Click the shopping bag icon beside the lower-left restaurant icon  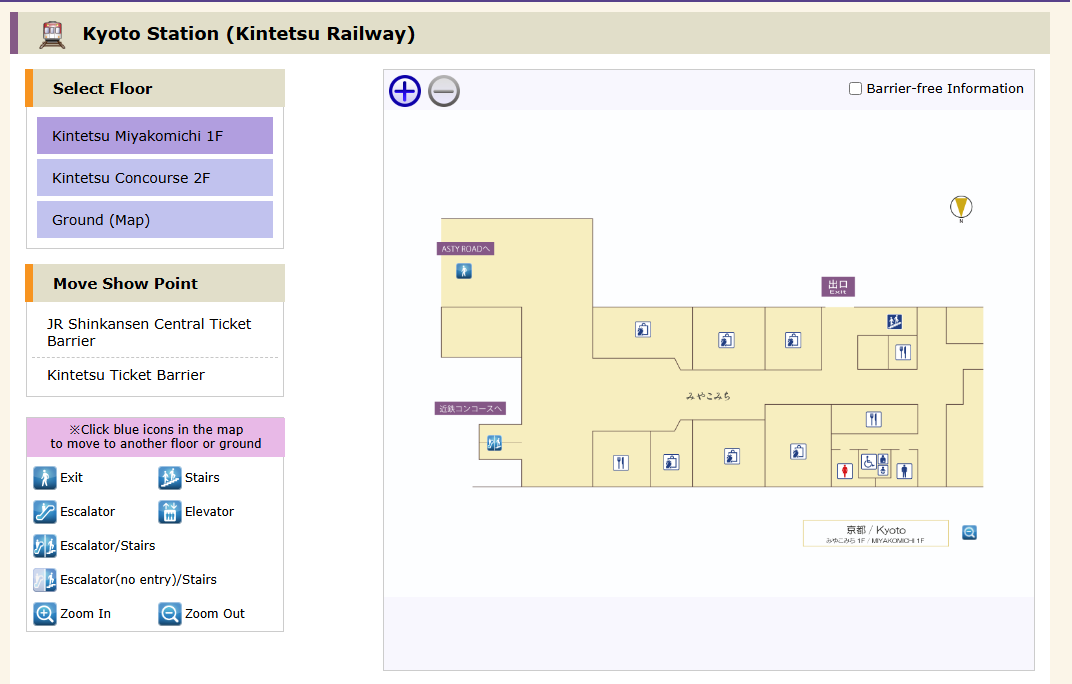click(x=671, y=462)
